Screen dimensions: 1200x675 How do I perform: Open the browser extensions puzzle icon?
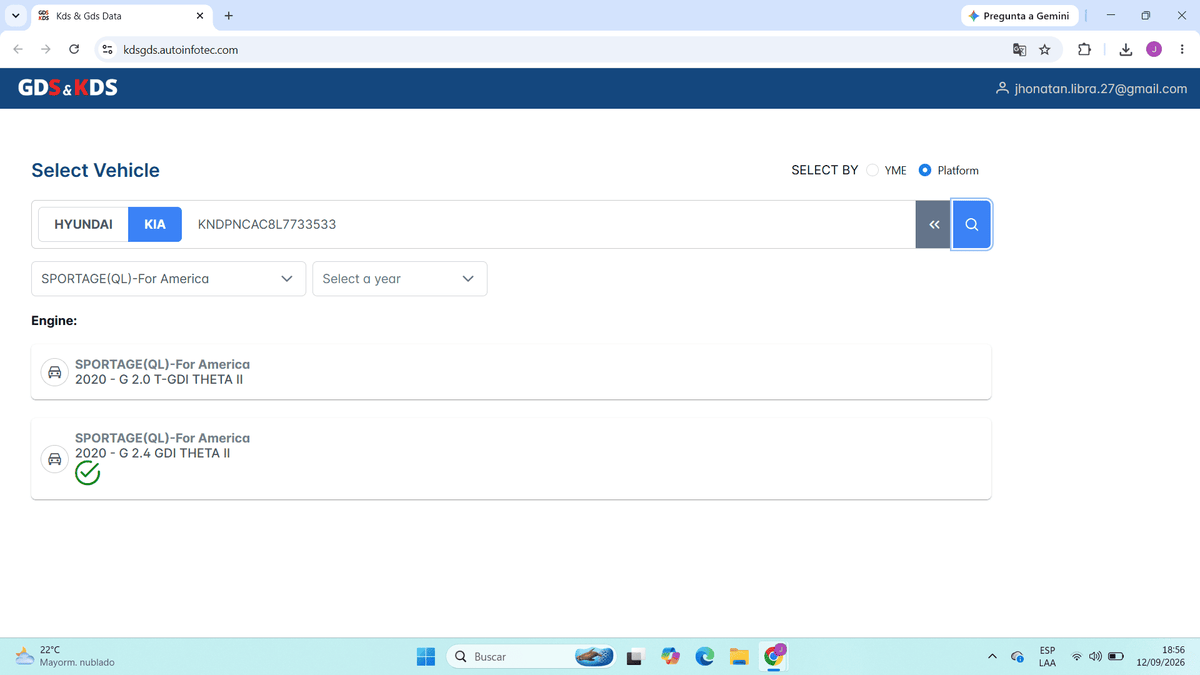pyautogui.click(x=1084, y=49)
